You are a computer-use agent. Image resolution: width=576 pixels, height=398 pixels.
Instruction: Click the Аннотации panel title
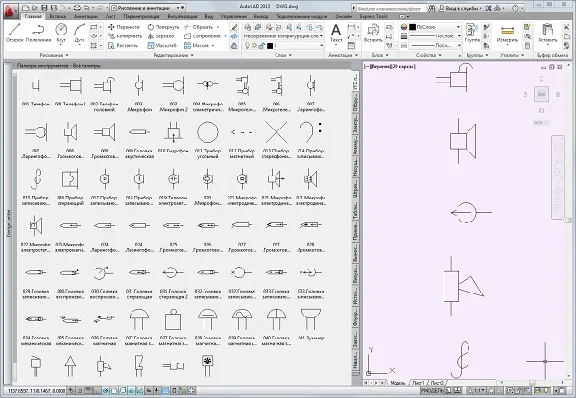342,55
